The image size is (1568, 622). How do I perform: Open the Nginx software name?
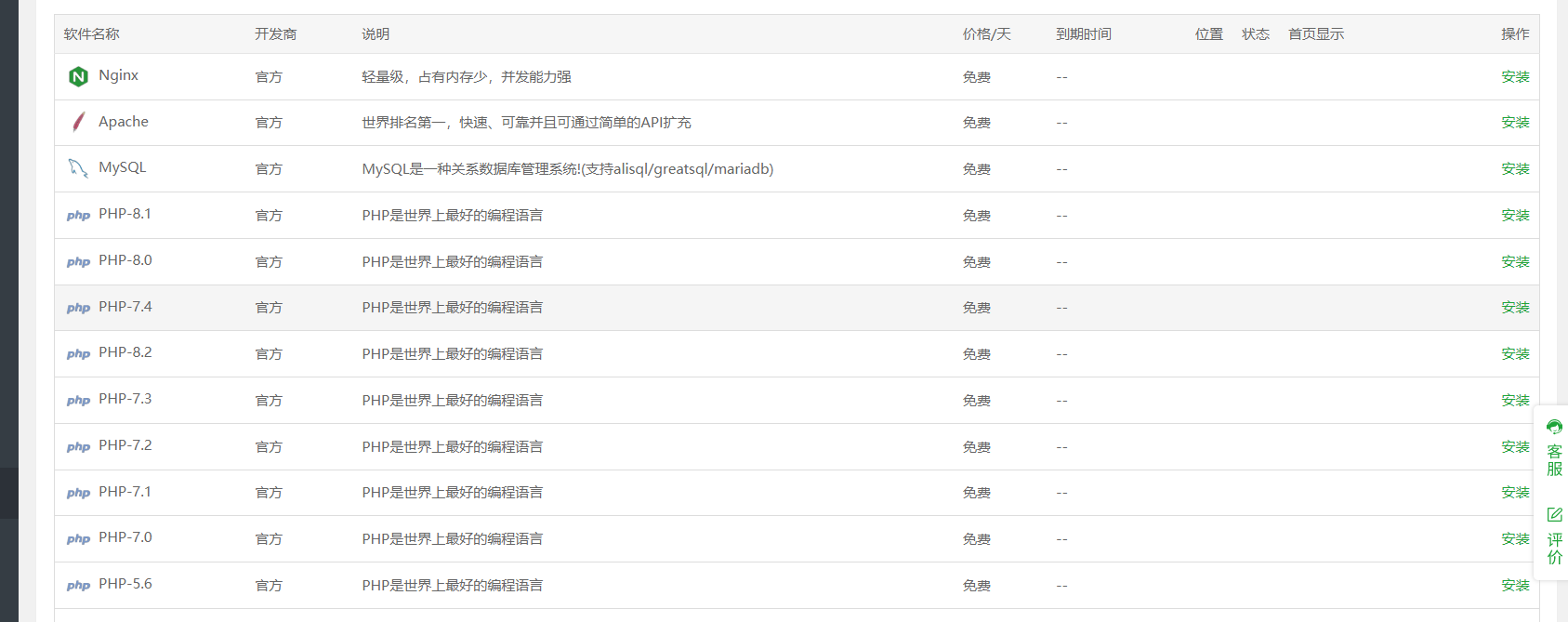pos(118,75)
